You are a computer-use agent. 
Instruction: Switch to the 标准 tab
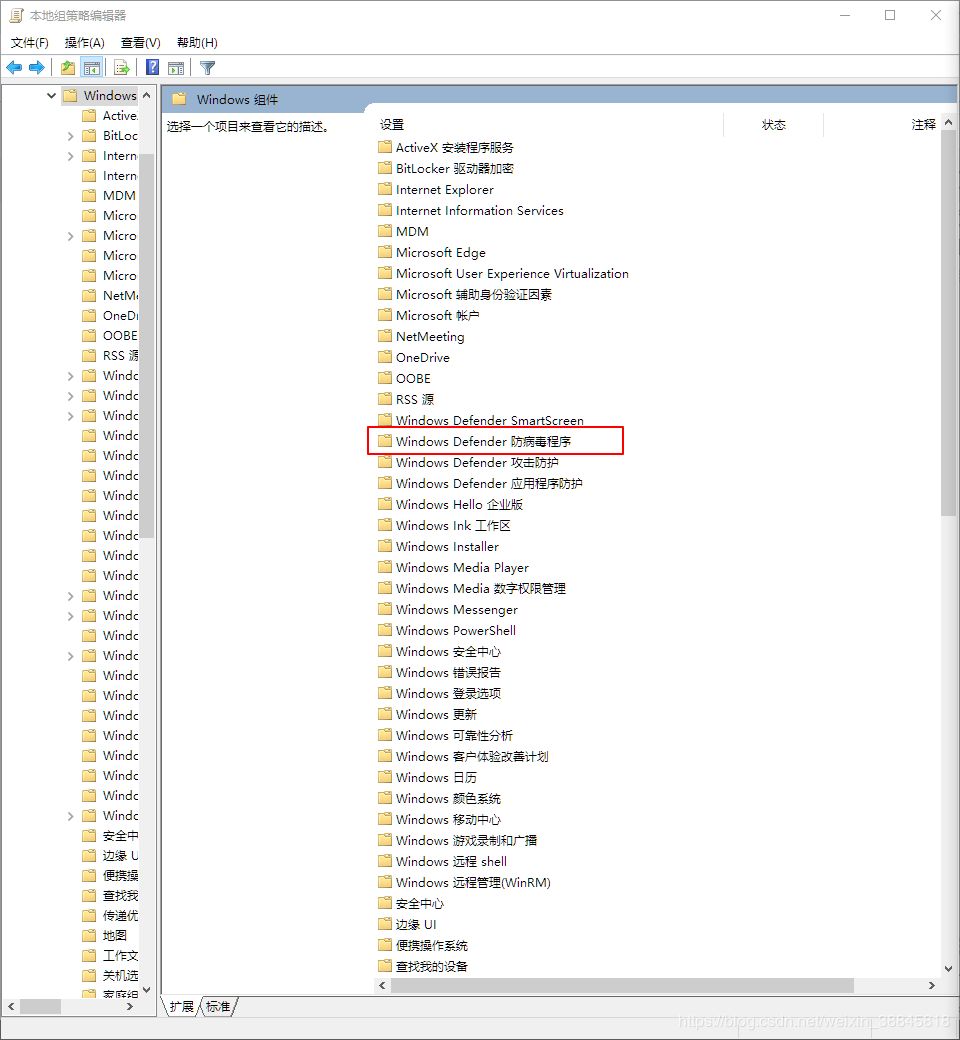(218, 1007)
